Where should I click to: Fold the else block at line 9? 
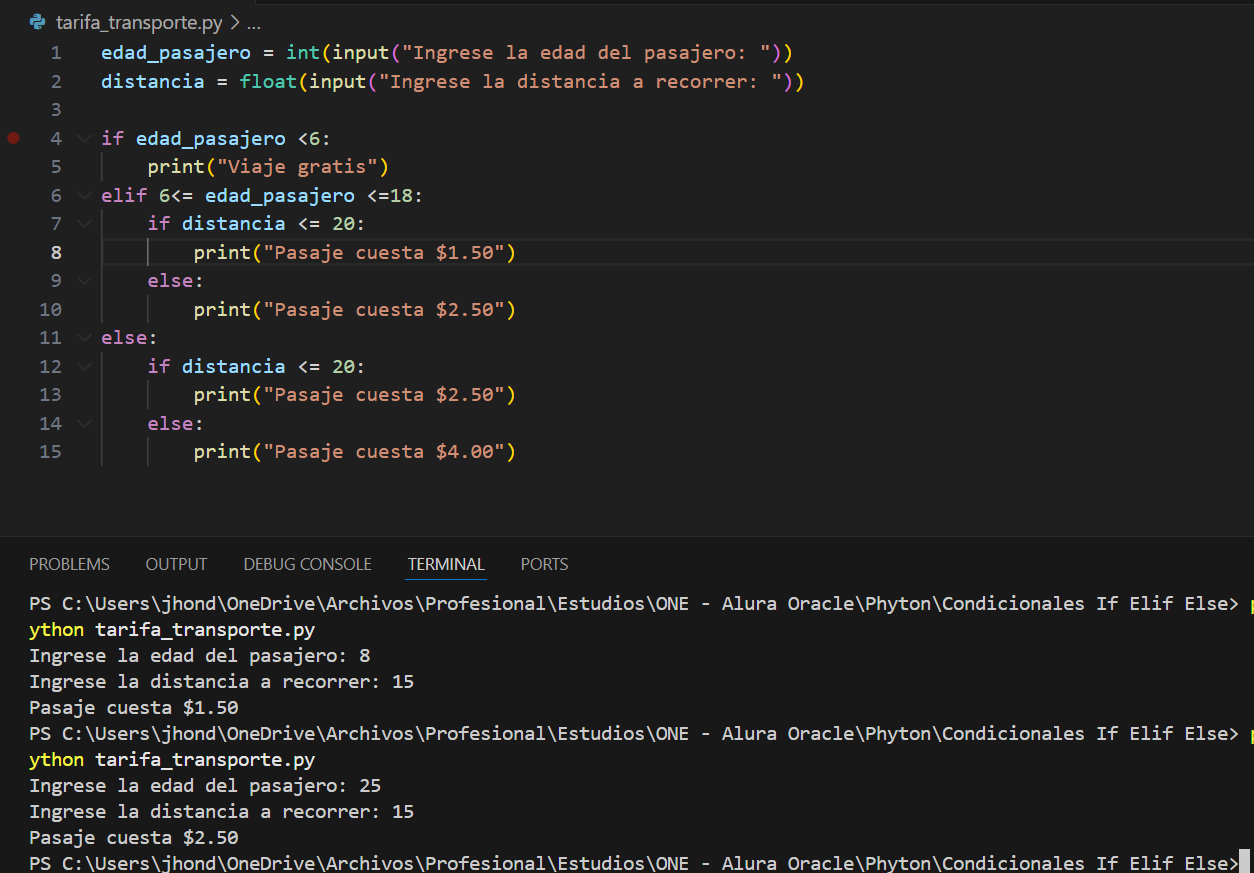pyautogui.click(x=83, y=281)
